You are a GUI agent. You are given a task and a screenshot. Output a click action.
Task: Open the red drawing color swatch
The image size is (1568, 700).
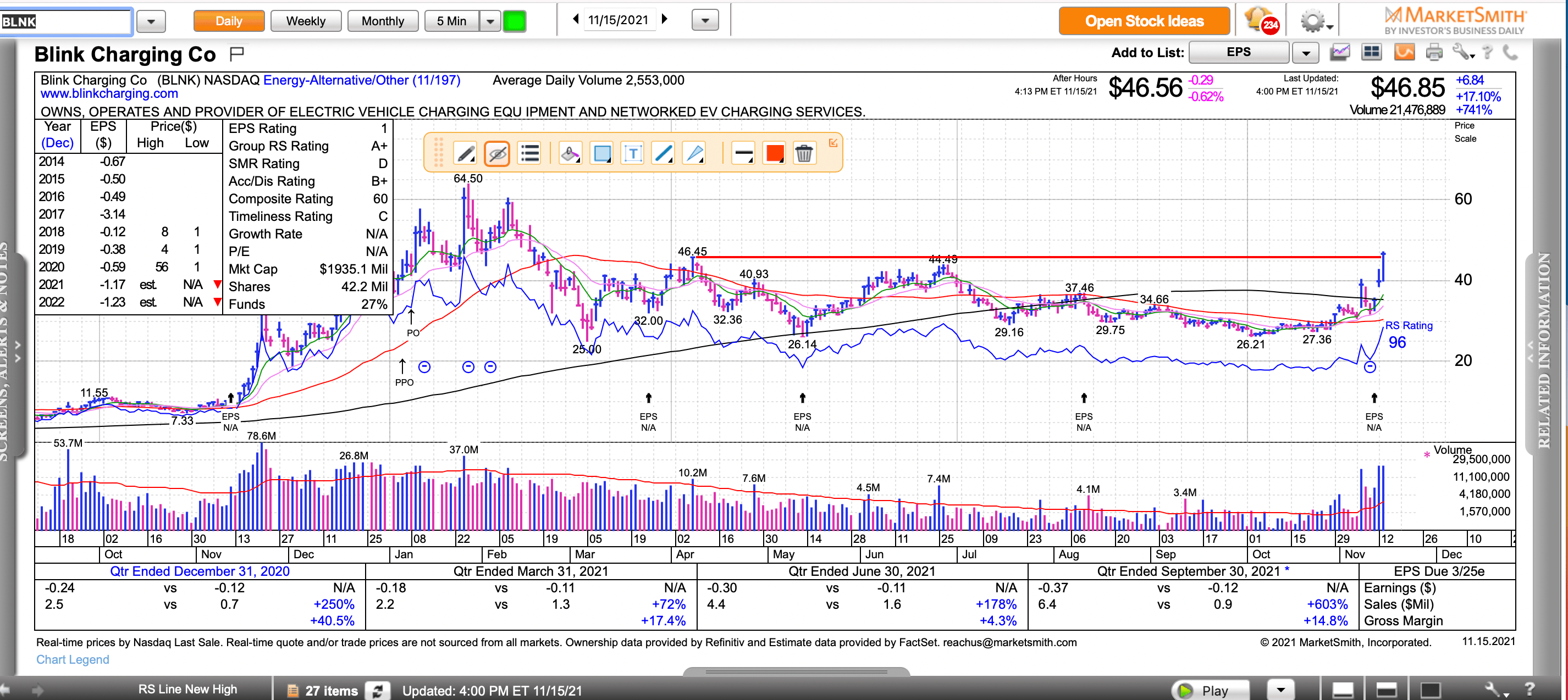[x=775, y=153]
